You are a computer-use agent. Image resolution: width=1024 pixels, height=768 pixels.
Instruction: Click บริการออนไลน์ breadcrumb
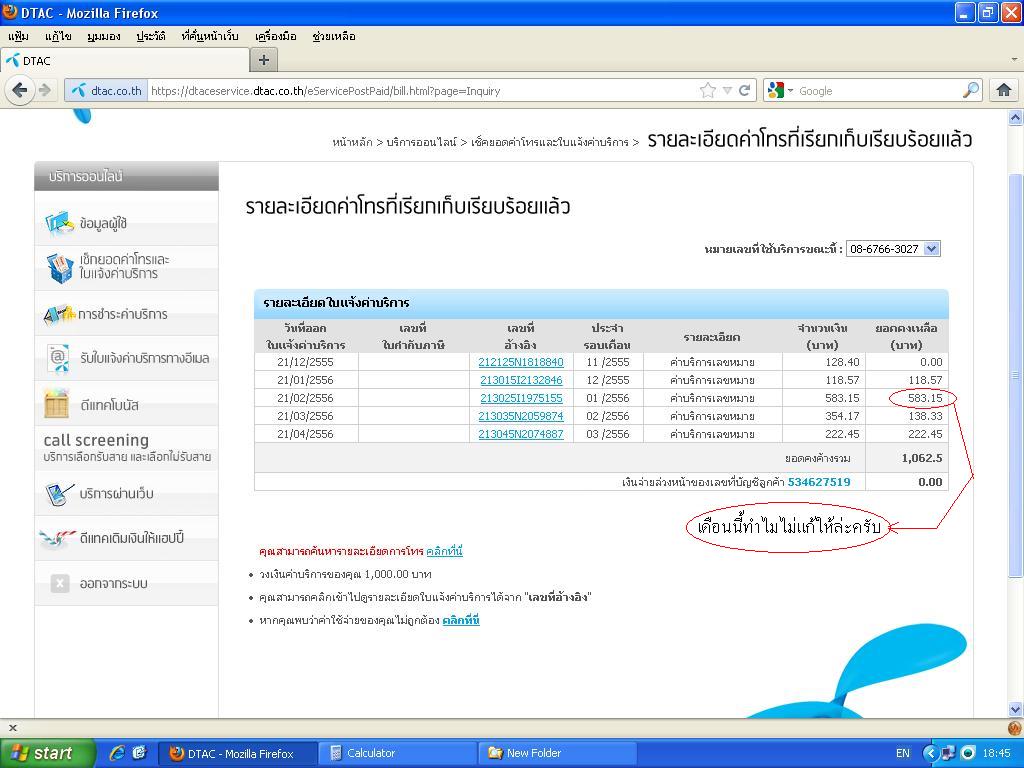click(x=421, y=142)
